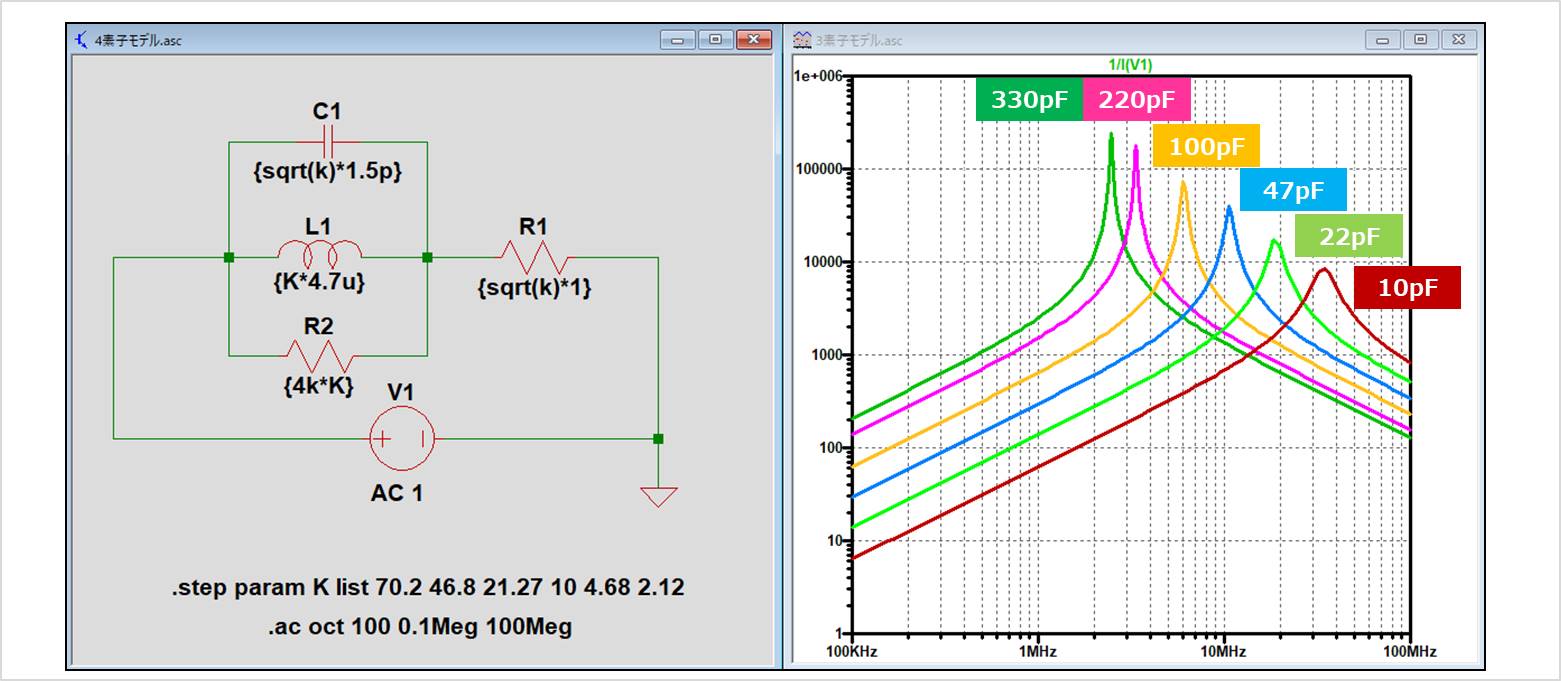The height and width of the screenshot is (681, 1561).
Task: Click the .step param K list directive
Action: 427,587
